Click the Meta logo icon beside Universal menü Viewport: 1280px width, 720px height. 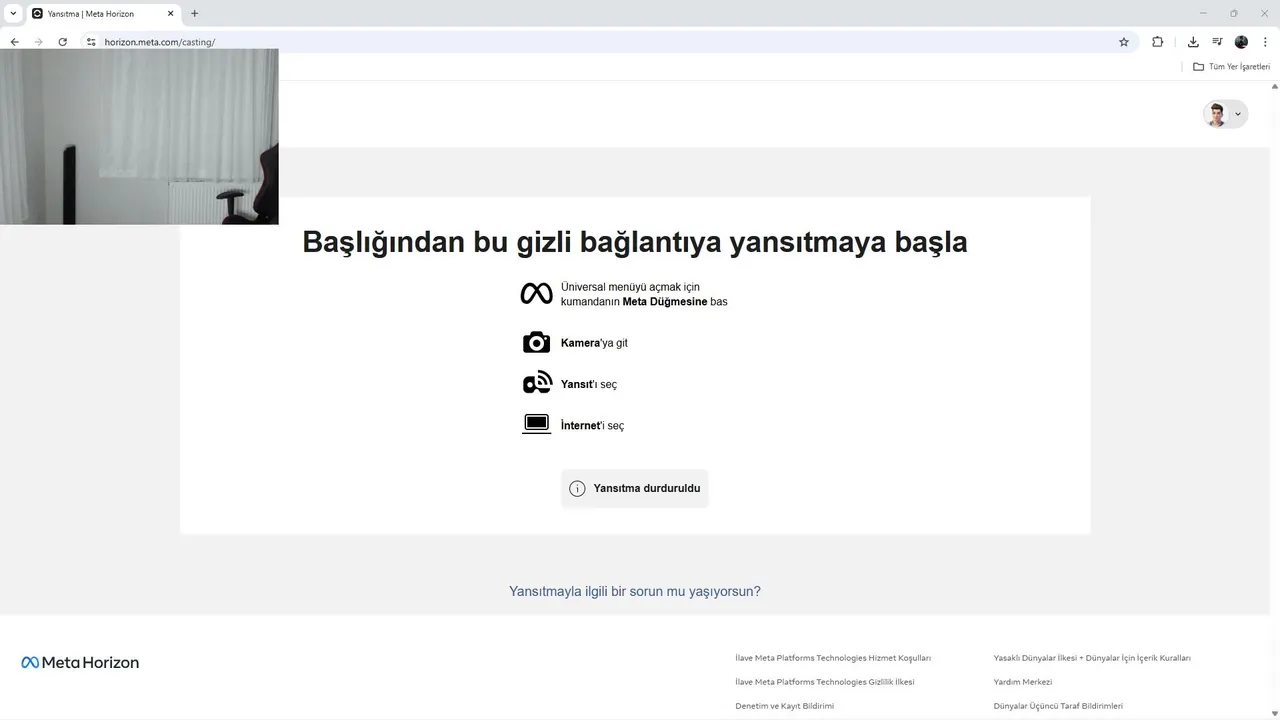537,294
